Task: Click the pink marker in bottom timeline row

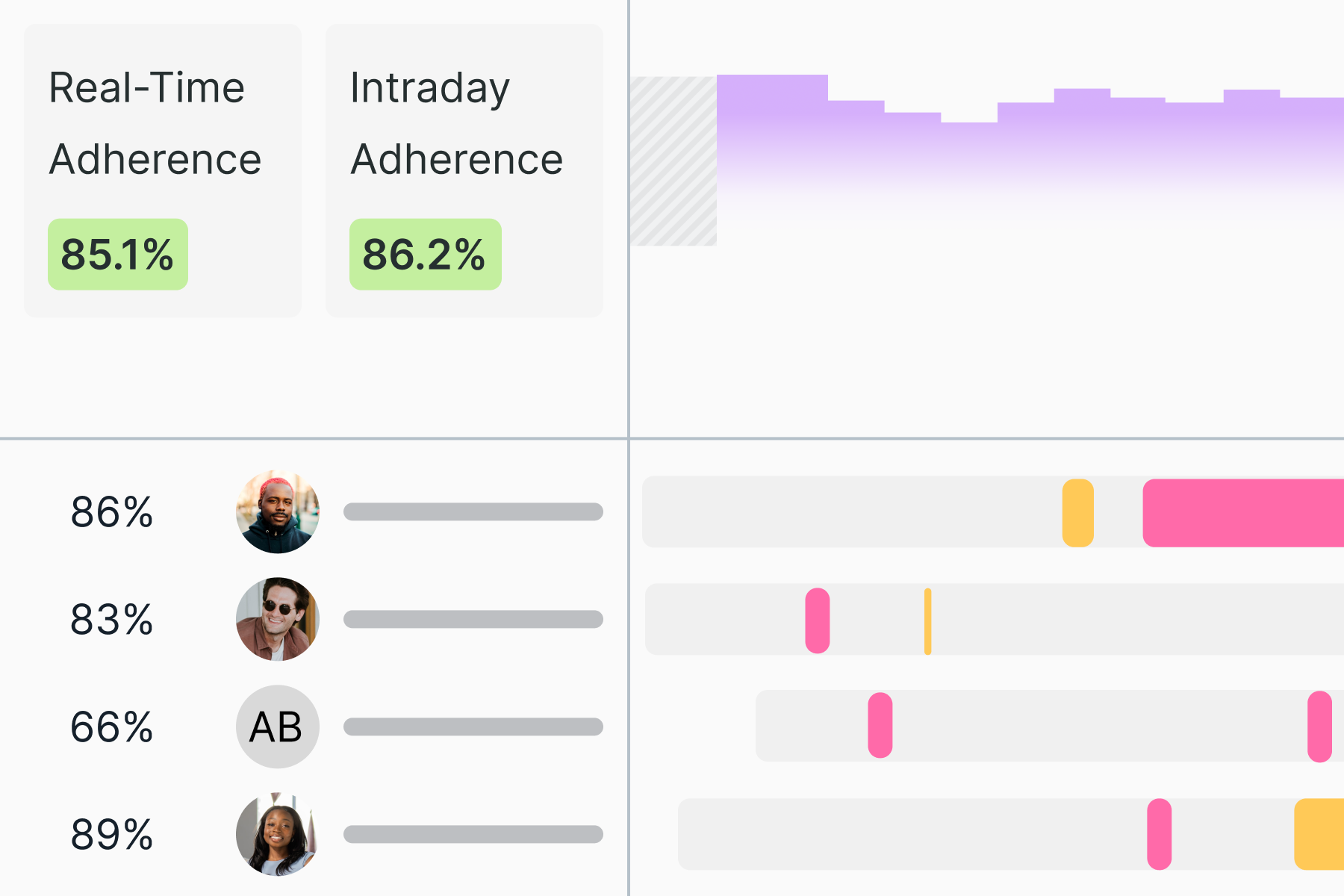Action: click(x=1159, y=834)
